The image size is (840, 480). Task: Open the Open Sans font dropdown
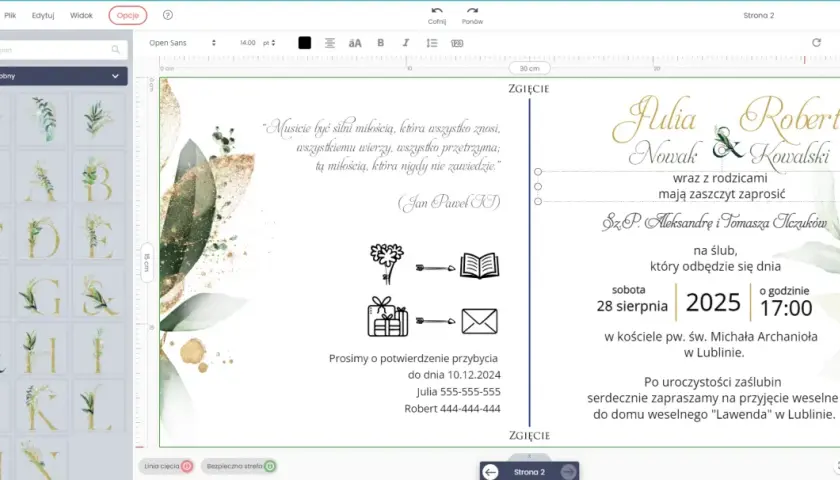pos(182,43)
